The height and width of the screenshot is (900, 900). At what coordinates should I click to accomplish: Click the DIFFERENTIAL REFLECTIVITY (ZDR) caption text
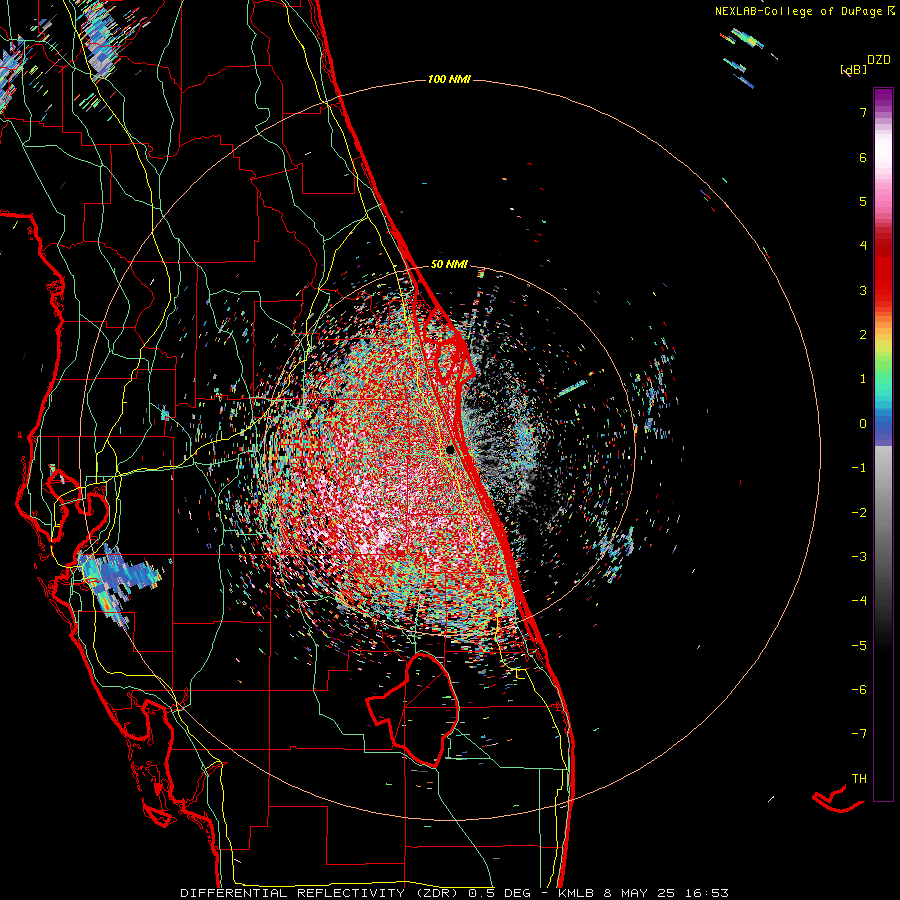click(321, 893)
